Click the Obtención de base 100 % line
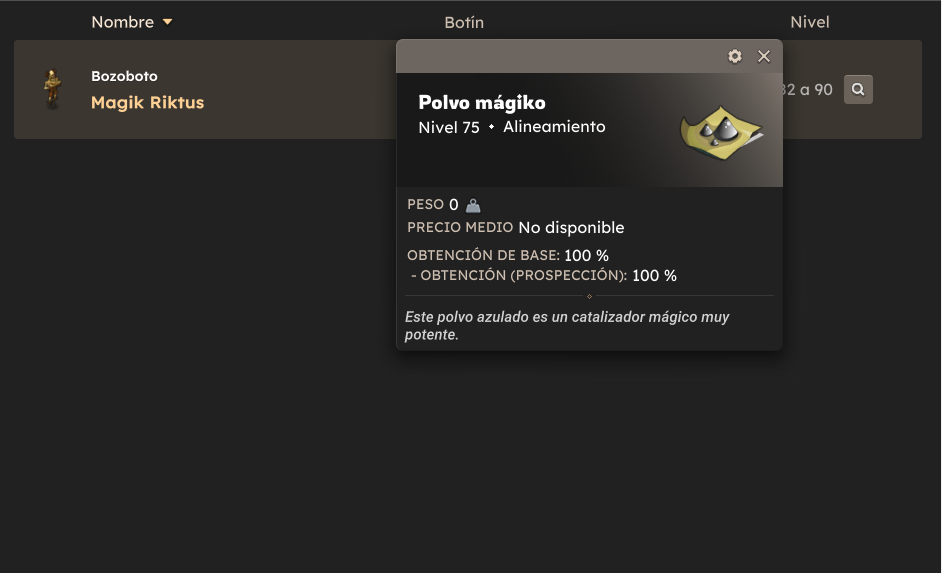The width and height of the screenshot is (942, 574). click(508, 255)
